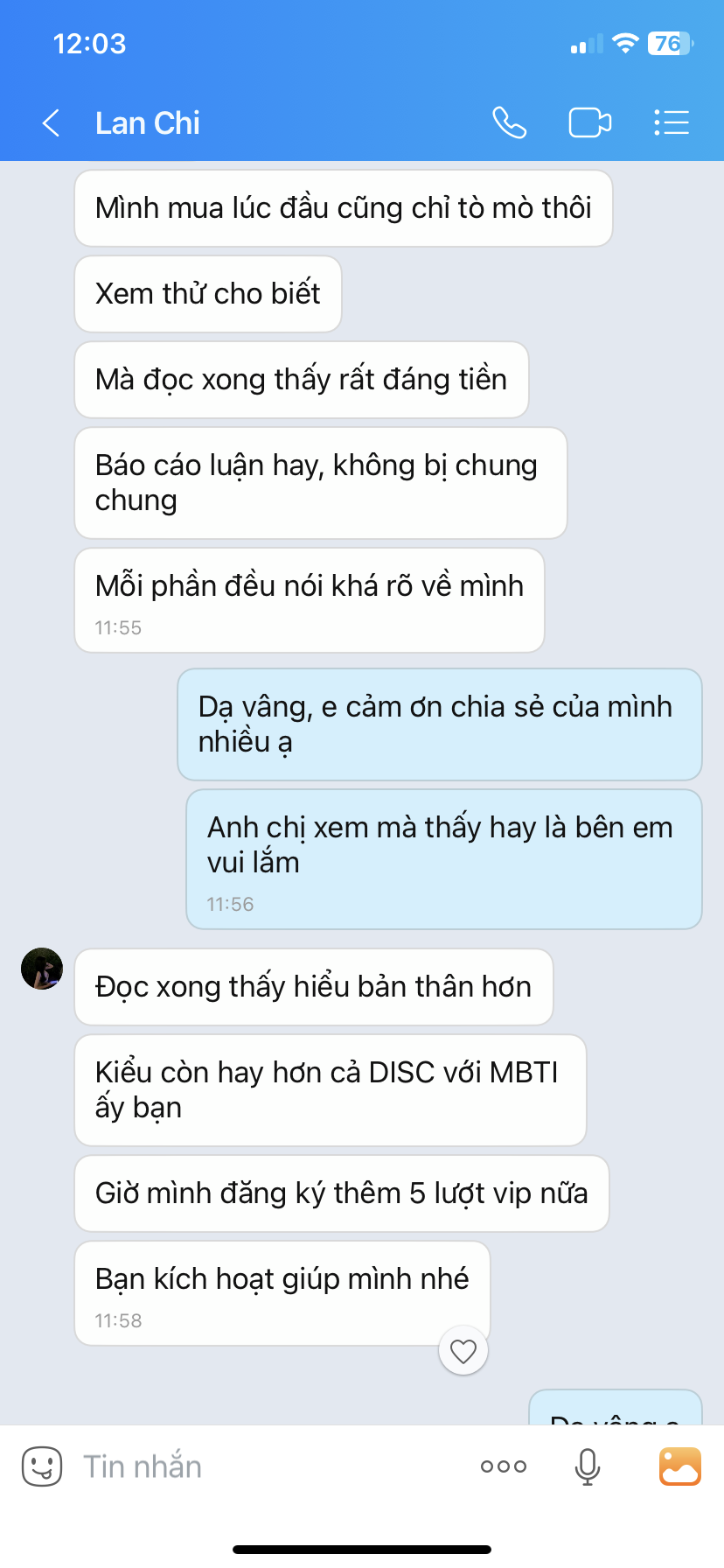
Task: Tap the microphone to record voice
Action: tap(588, 1466)
